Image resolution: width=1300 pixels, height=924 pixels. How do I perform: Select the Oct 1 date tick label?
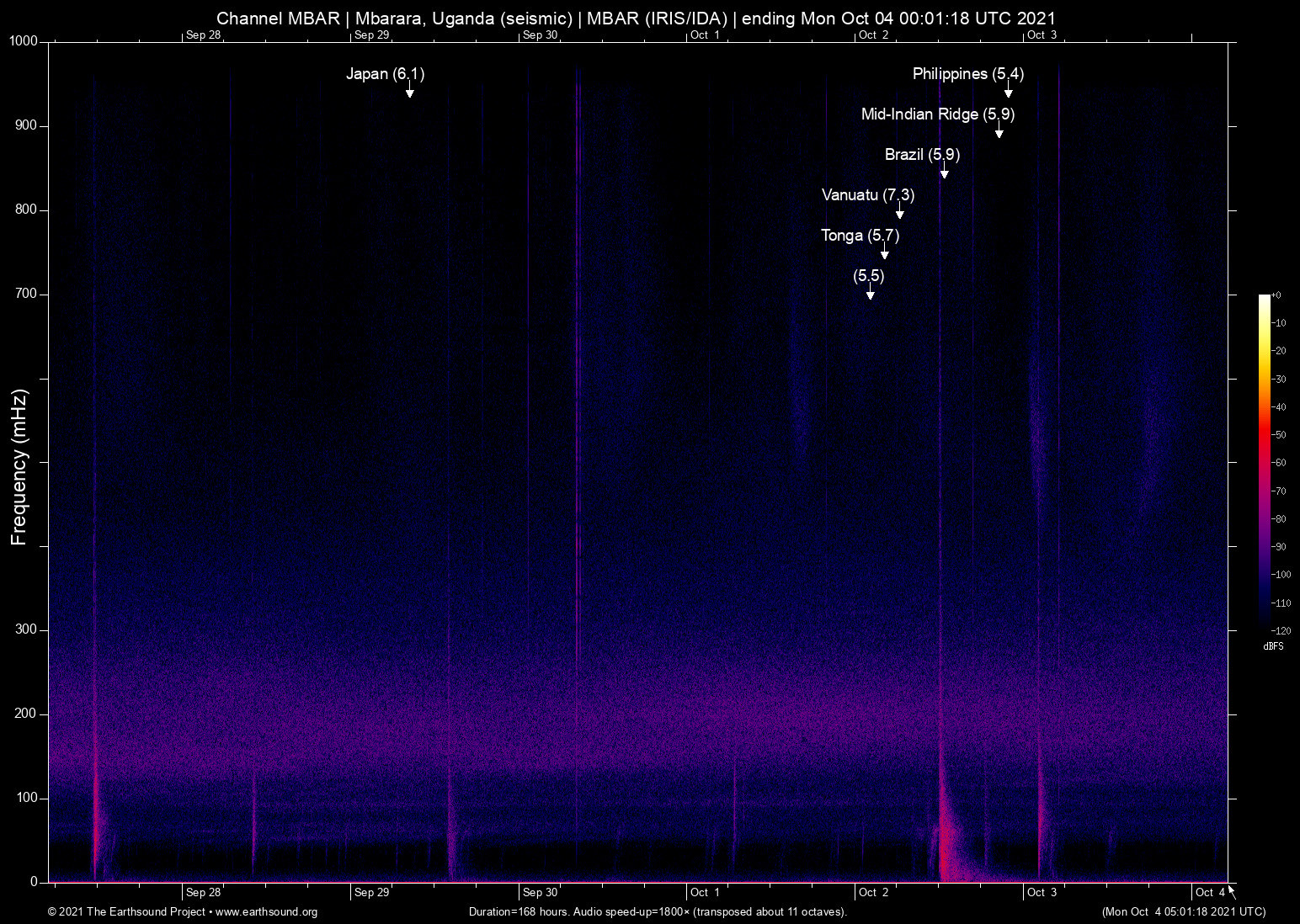[706, 892]
